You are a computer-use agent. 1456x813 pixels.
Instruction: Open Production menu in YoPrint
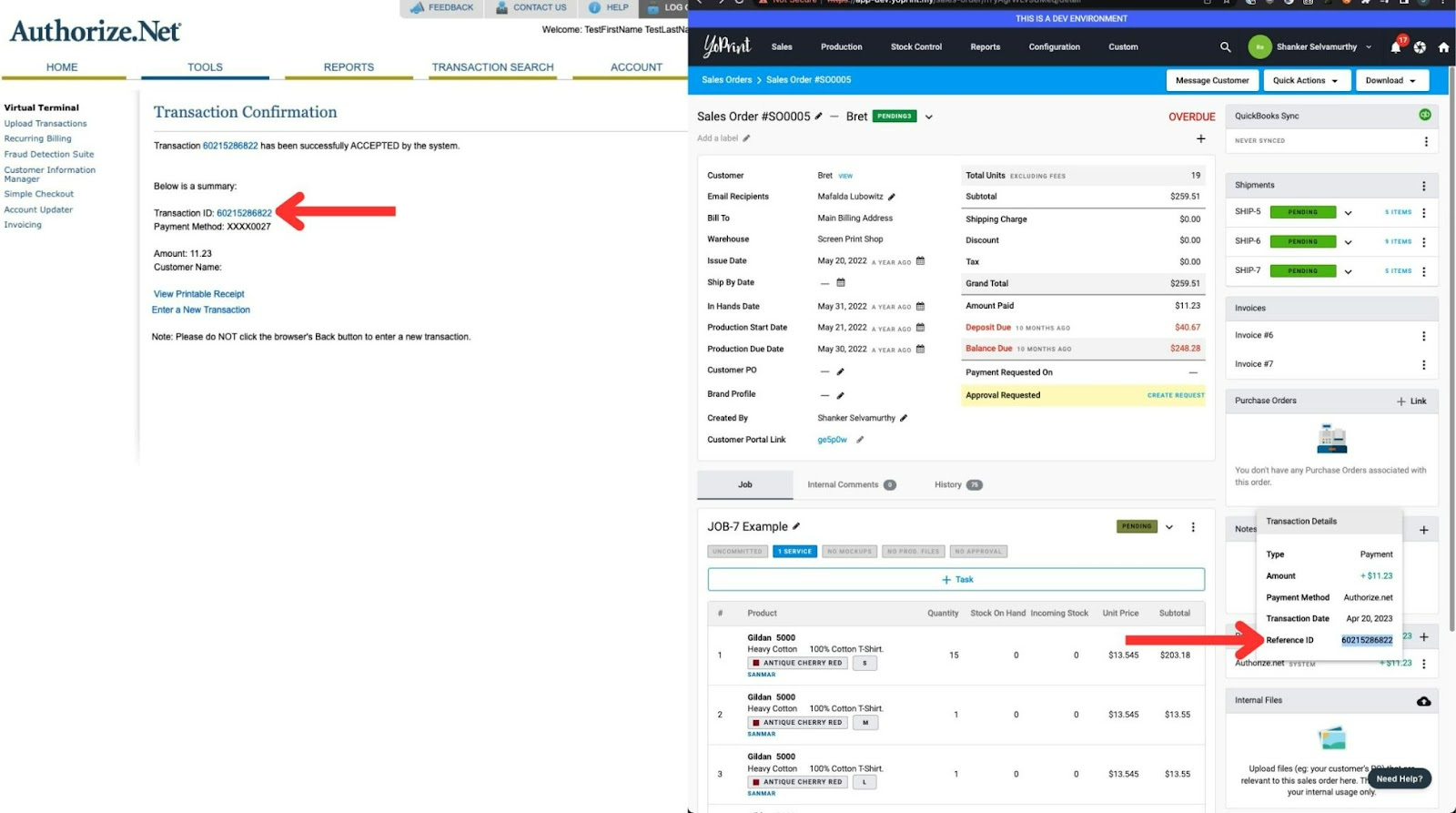841,47
